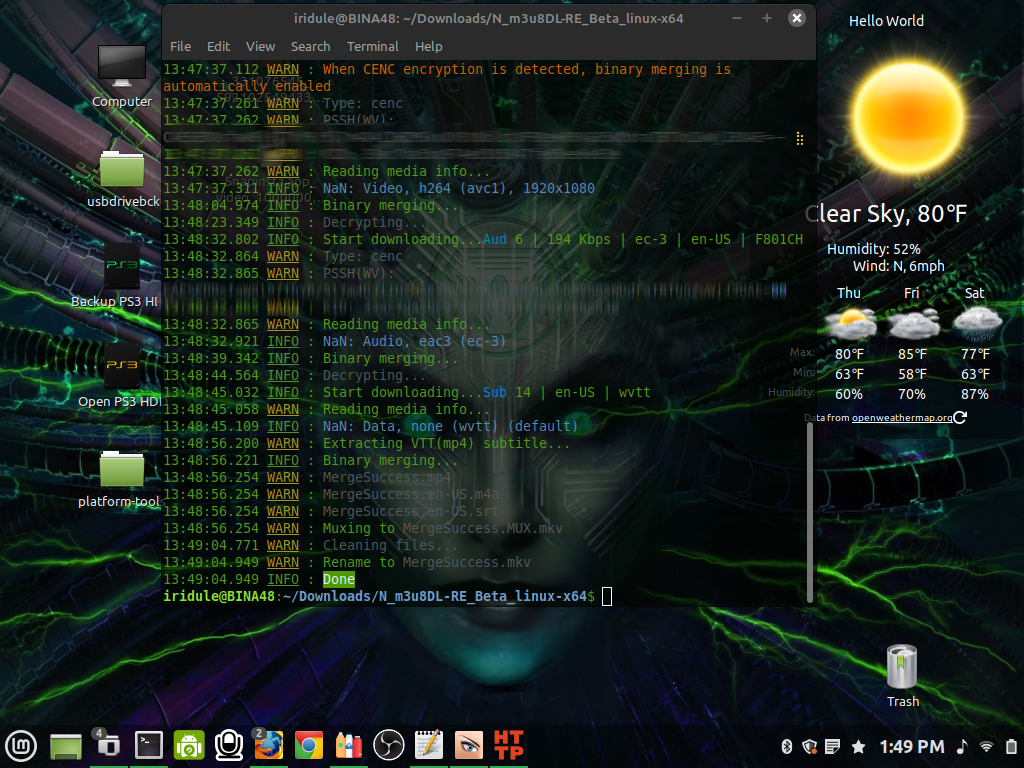The width and height of the screenshot is (1024, 768).
Task: Click the 1:49 PM clock applet
Action: pos(911,746)
